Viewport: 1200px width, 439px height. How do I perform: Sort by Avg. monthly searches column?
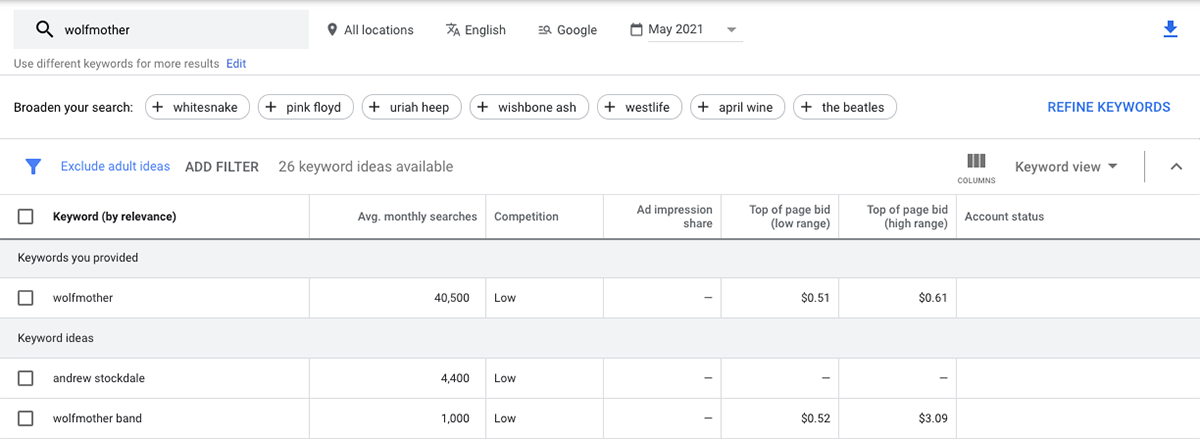417,217
